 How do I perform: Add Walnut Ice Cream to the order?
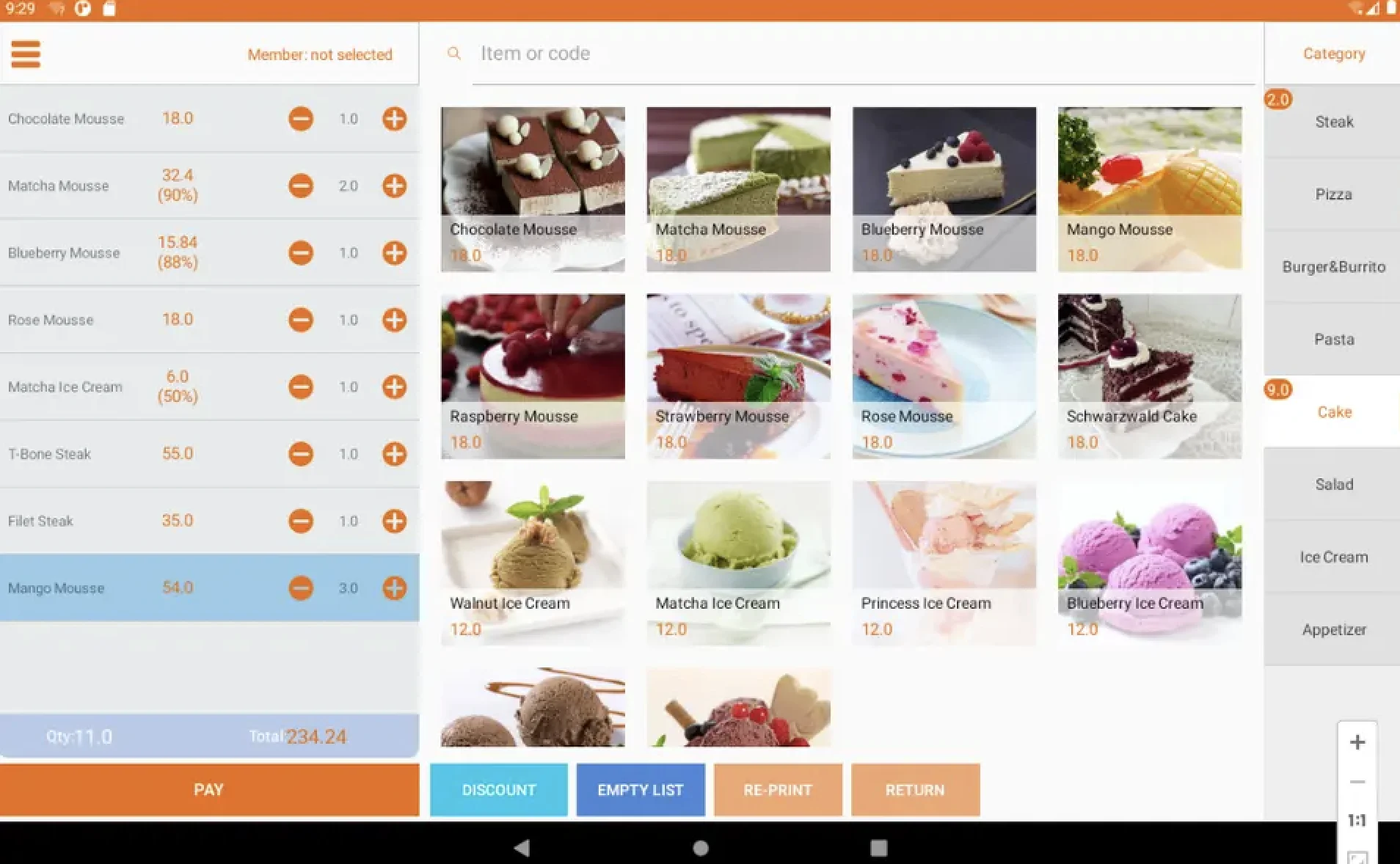533,563
